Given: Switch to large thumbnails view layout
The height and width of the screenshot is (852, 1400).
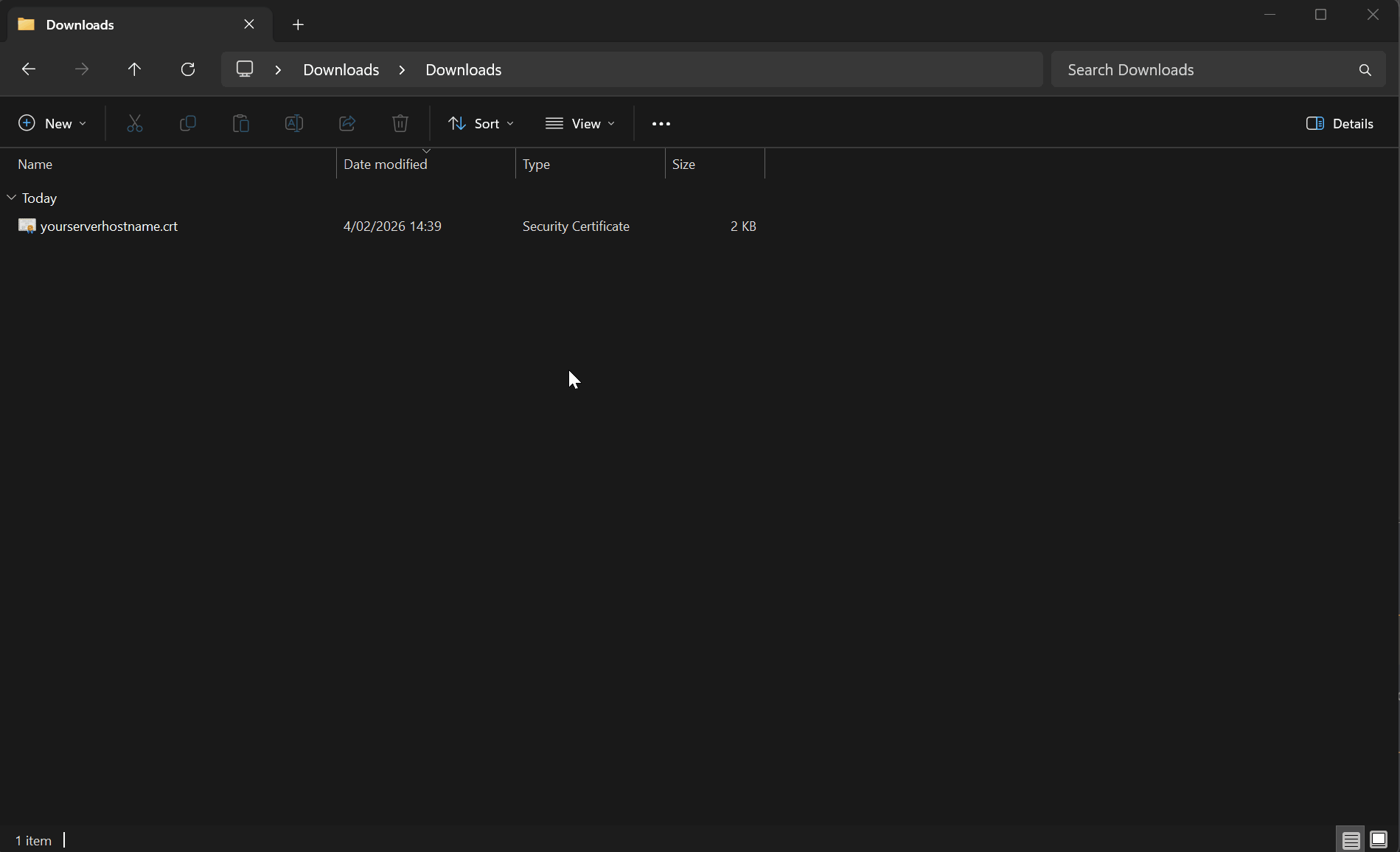Looking at the screenshot, I should point(1379,840).
